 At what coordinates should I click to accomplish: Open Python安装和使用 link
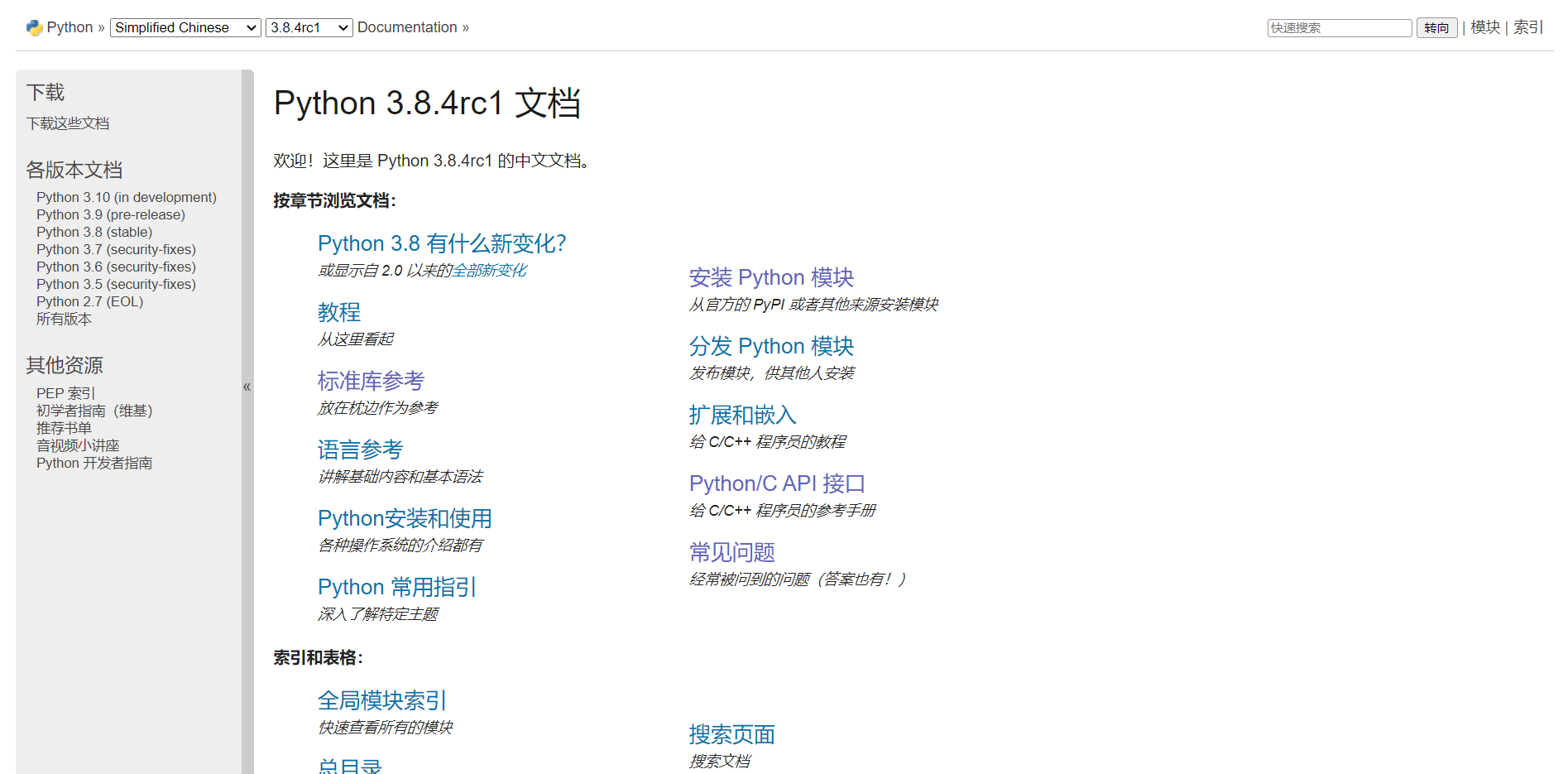[x=405, y=518]
